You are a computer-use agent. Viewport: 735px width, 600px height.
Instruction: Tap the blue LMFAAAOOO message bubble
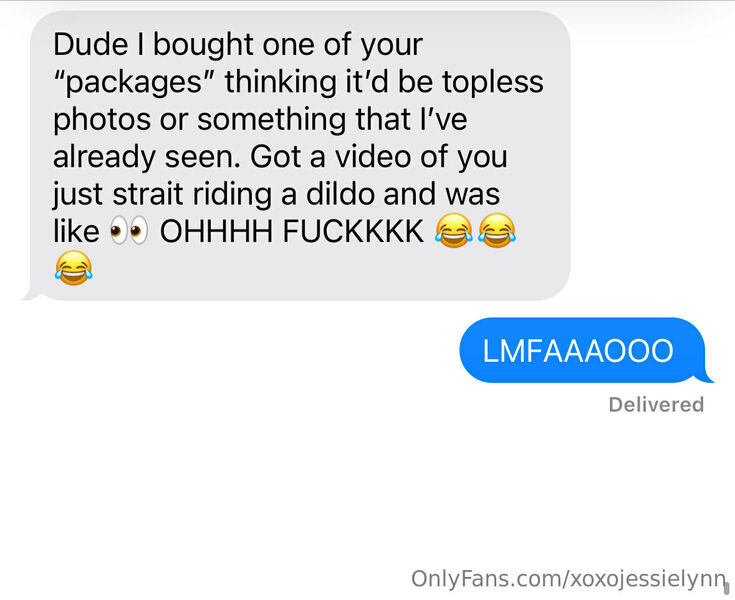582,350
